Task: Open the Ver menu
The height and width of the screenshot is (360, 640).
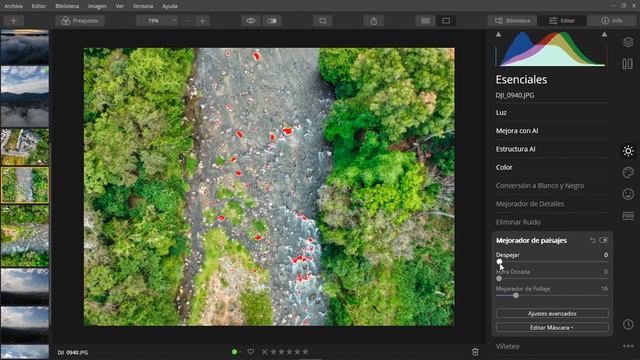Action: click(x=119, y=6)
